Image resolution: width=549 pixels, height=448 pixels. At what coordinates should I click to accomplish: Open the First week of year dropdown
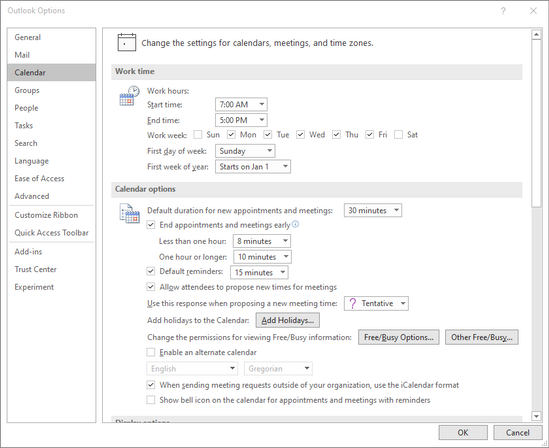point(253,167)
